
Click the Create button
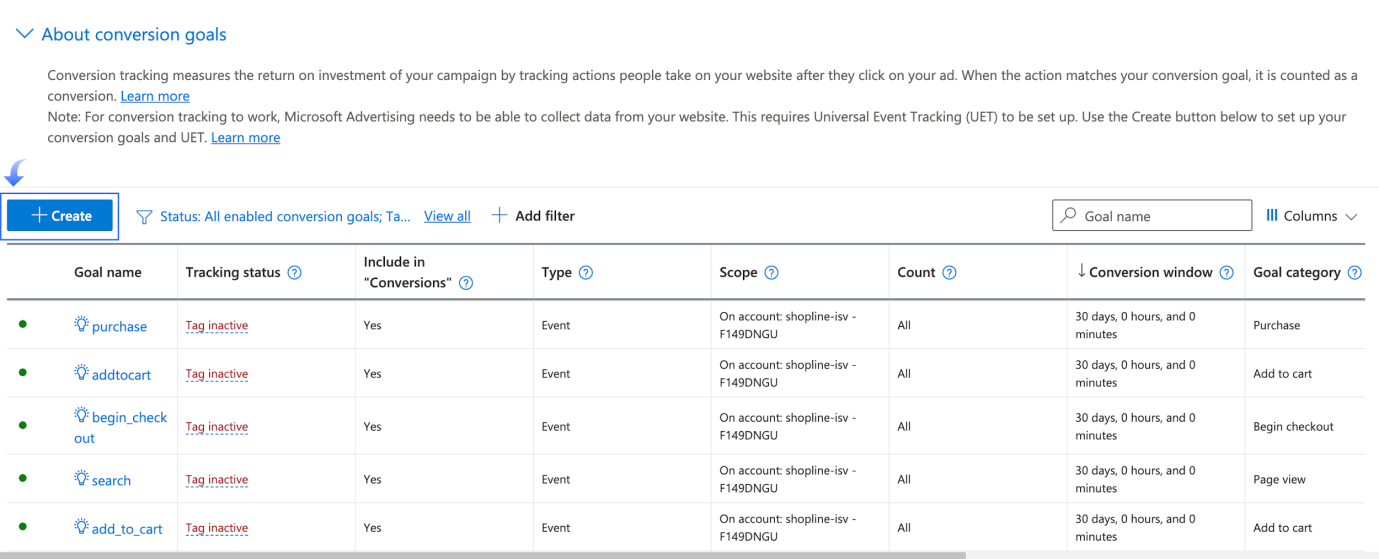[x=61, y=216]
